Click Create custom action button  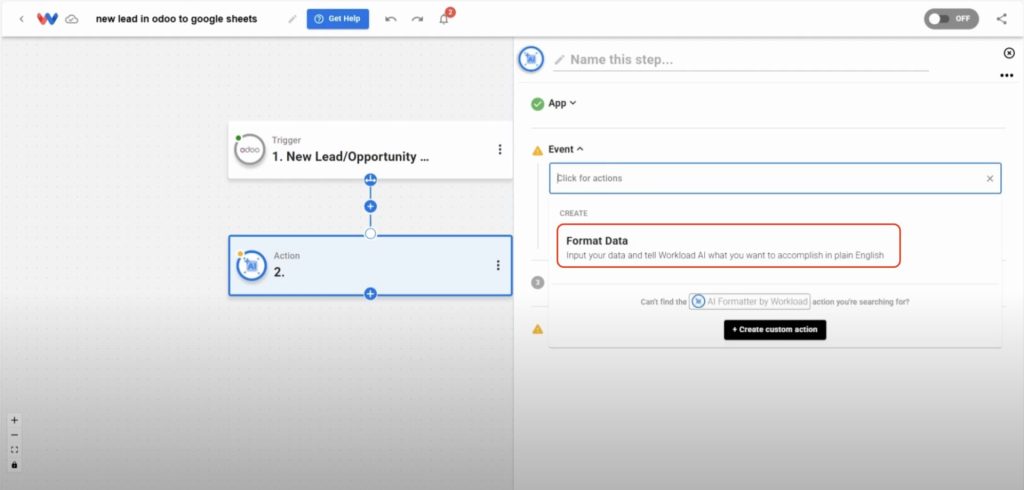pos(775,330)
